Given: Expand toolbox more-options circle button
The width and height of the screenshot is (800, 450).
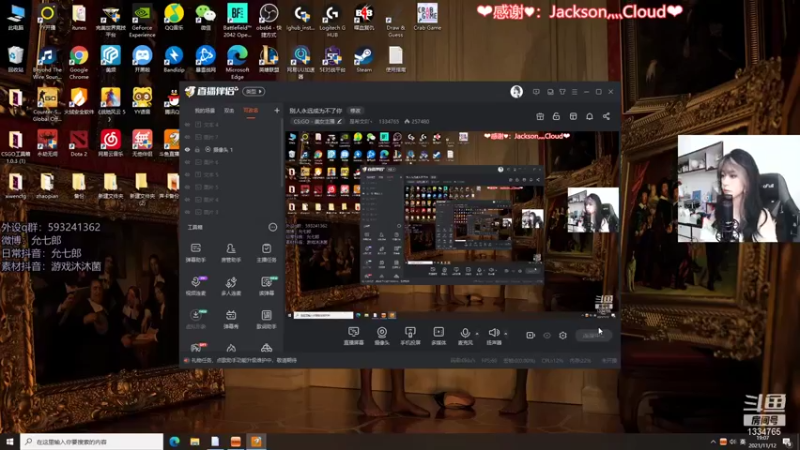Looking at the screenshot, I should pyautogui.click(x=273, y=227).
